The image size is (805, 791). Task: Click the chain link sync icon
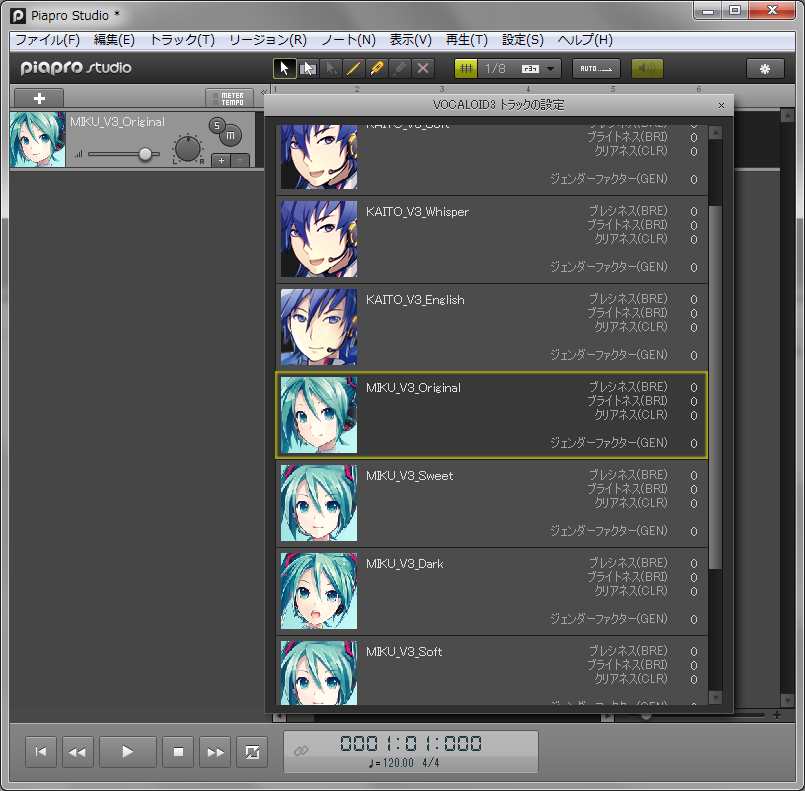301,751
